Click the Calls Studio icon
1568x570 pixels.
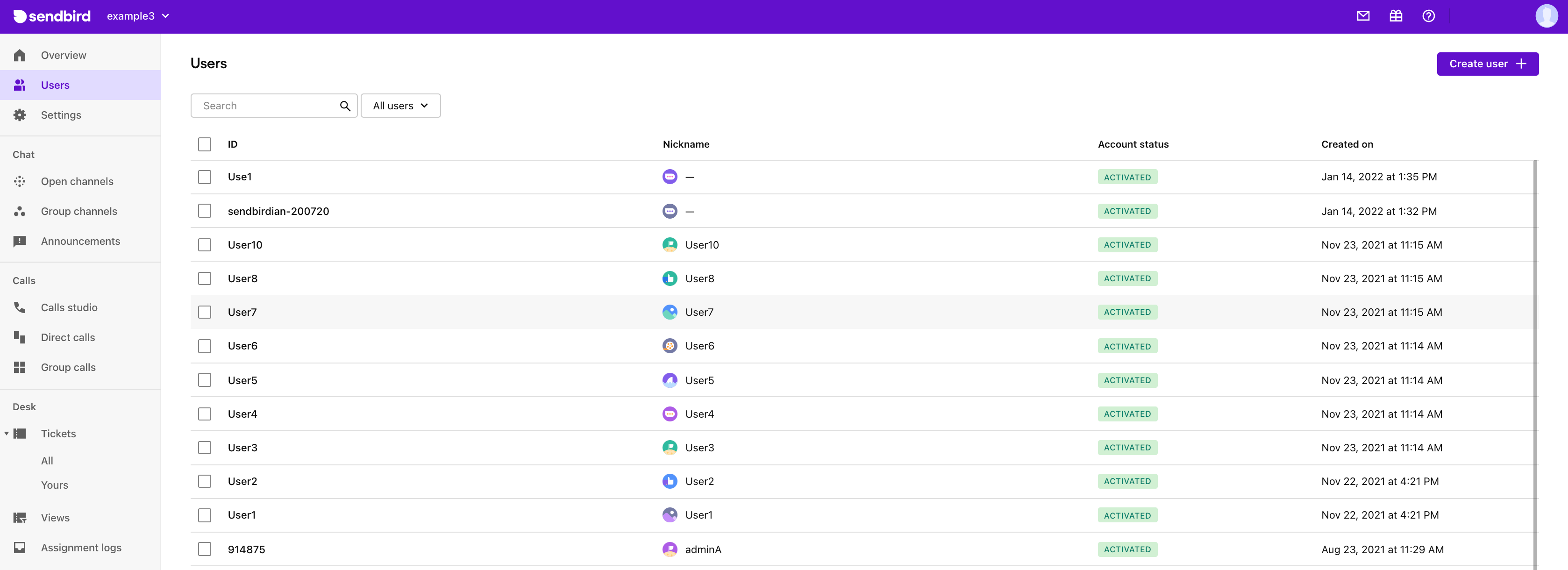click(x=20, y=308)
